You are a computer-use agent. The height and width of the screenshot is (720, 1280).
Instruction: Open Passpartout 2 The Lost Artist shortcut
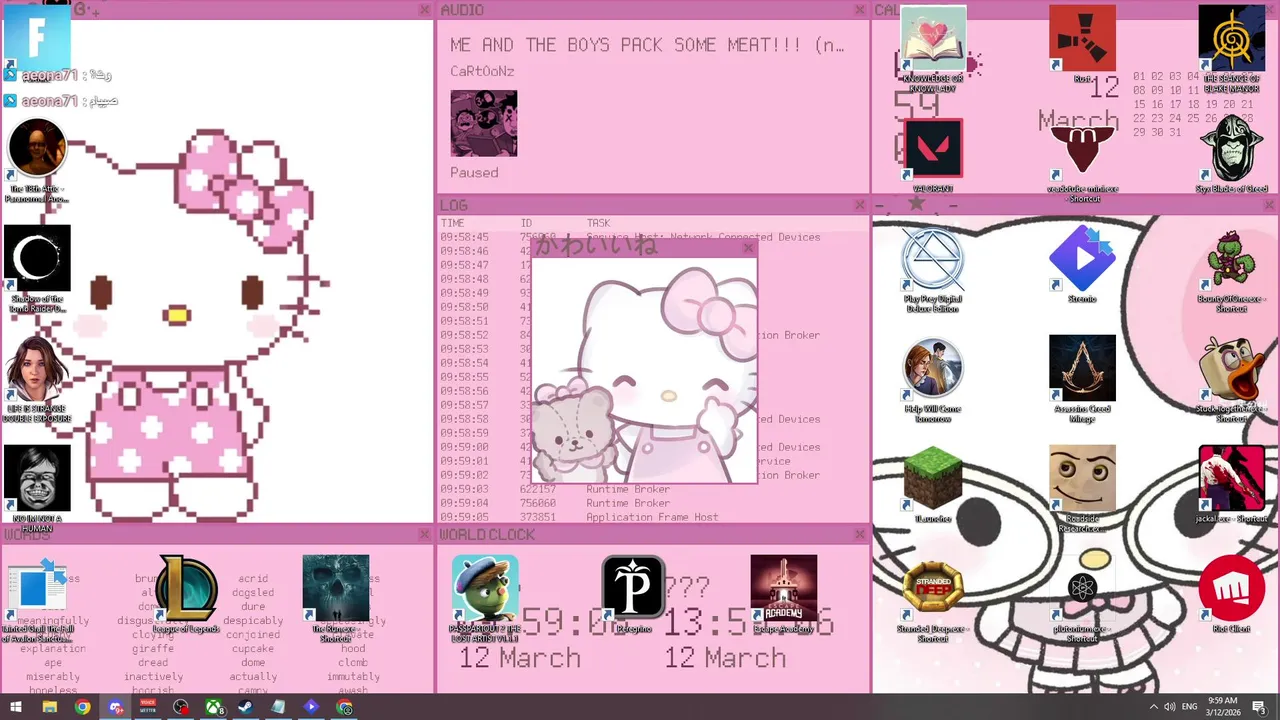click(485, 598)
